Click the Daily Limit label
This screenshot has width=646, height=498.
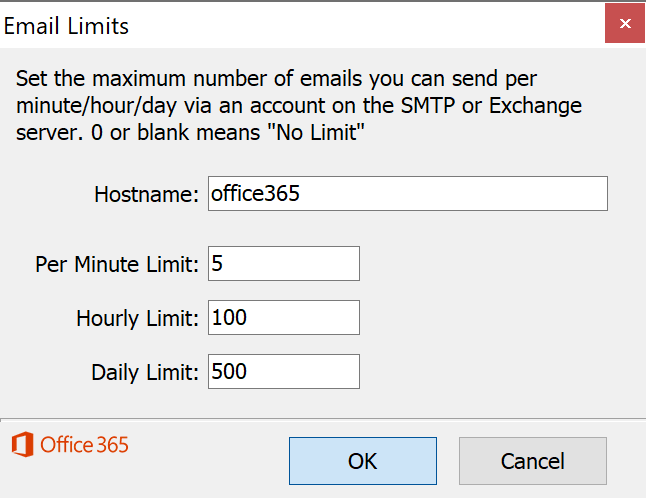(145, 373)
